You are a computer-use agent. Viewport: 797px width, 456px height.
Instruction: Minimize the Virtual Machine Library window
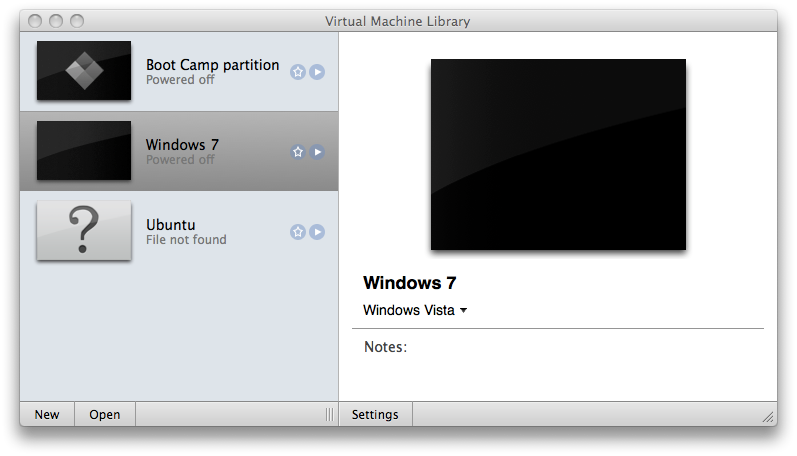(x=56, y=21)
